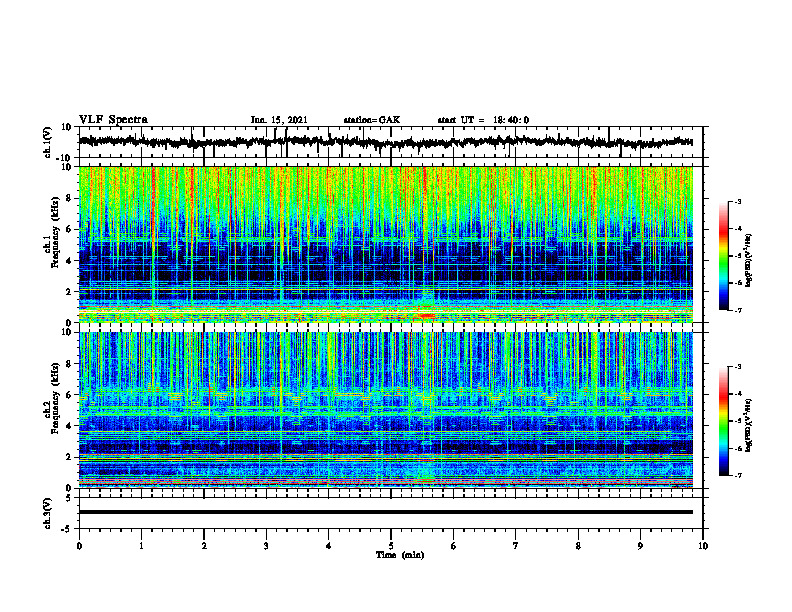Click the ch.1 frequency tick label "4"

click(69, 261)
